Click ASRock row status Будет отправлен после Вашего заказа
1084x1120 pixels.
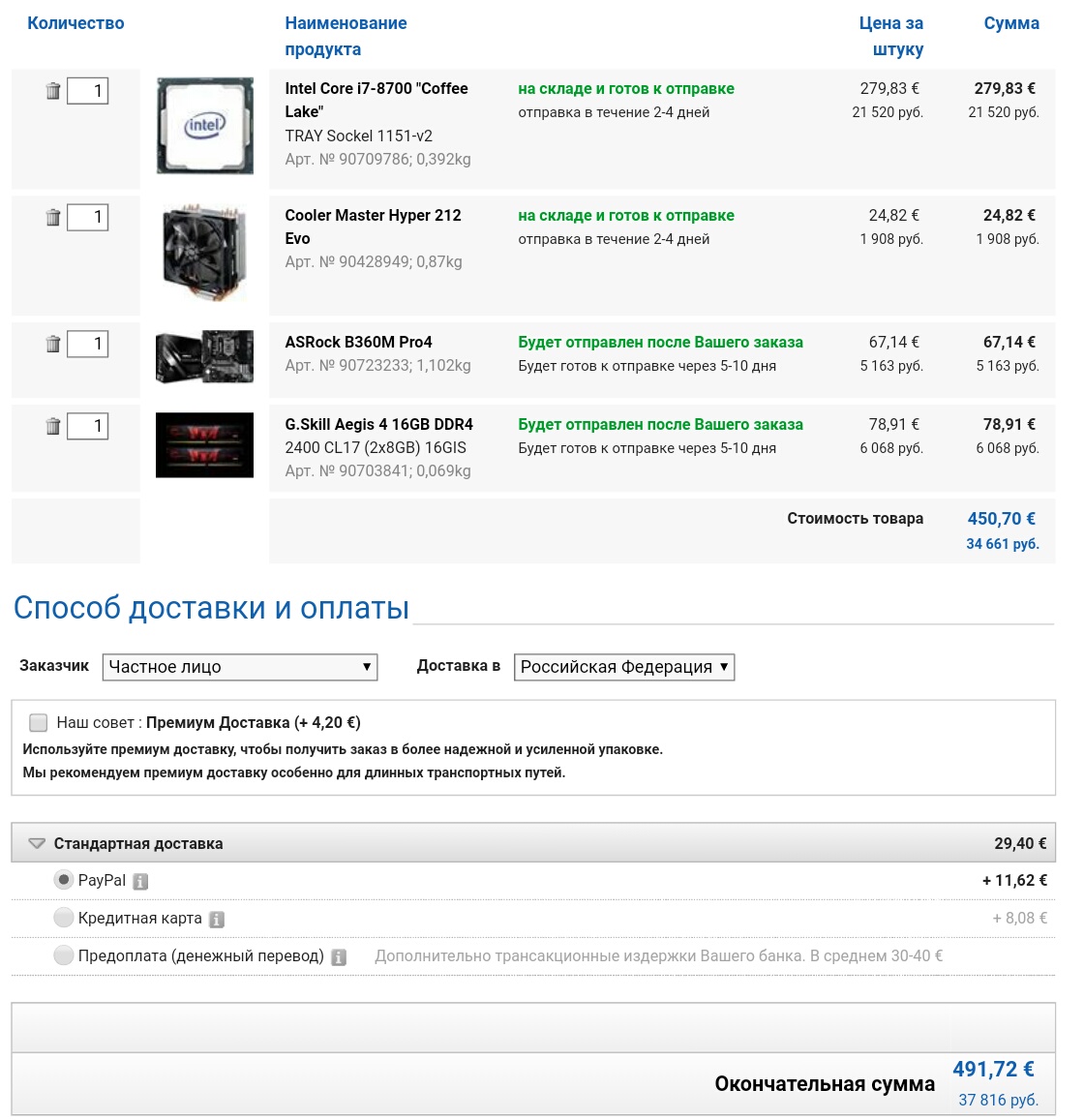(660, 342)
